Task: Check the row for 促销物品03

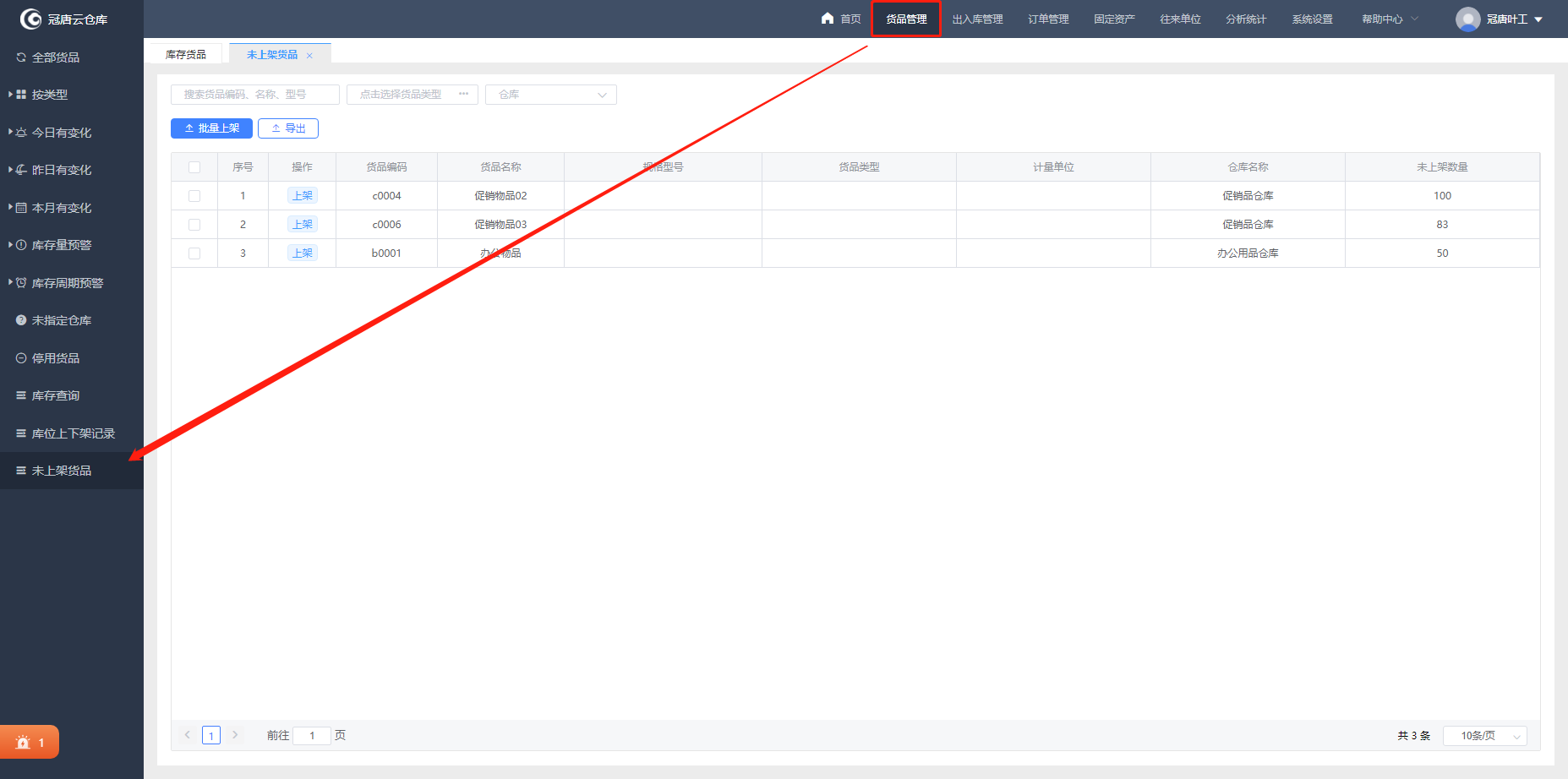Action: [x=194, y=225]
